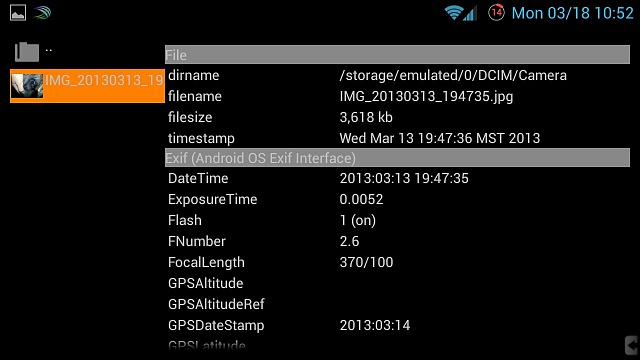
Task: Tap the Exif (Android OS Exif Interface) header
Action: (397, 158)
